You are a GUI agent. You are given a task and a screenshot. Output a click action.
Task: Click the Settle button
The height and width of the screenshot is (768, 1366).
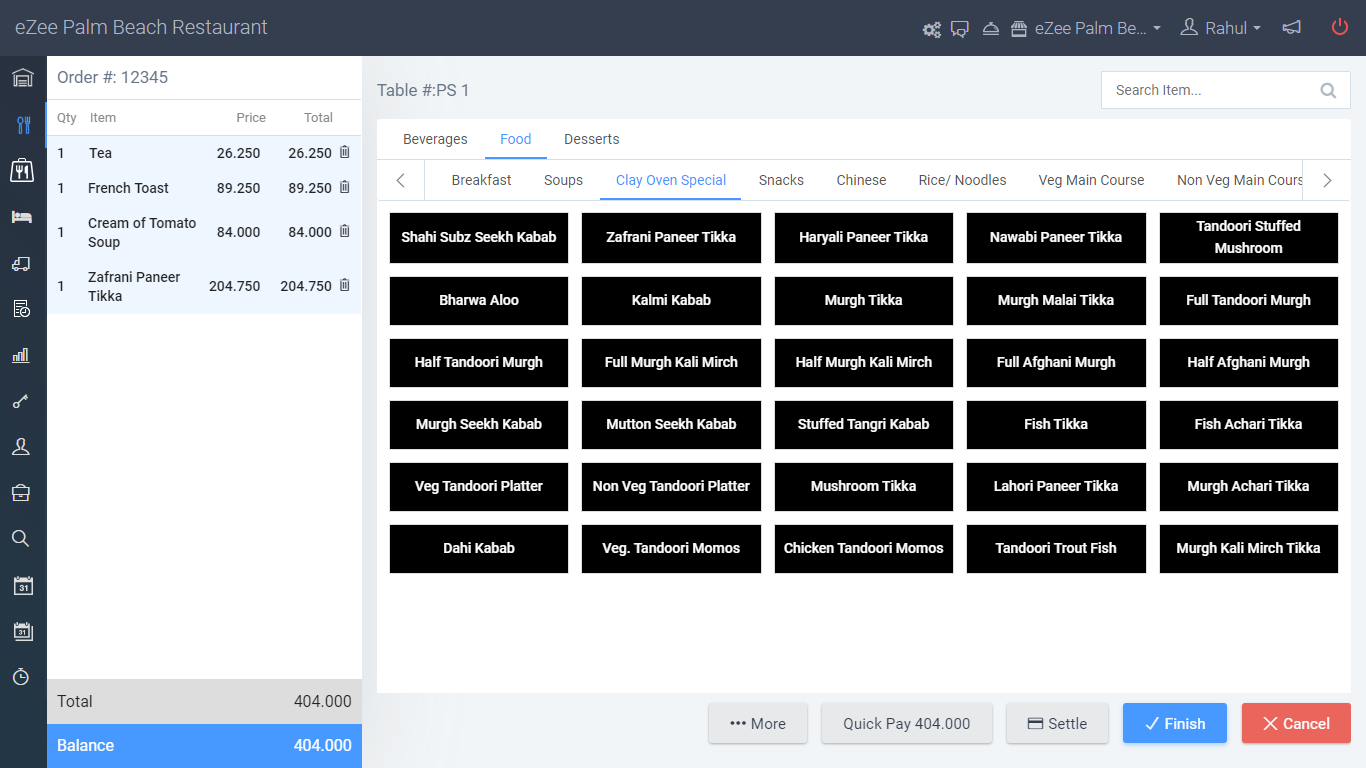click(x=1057, y=724)
